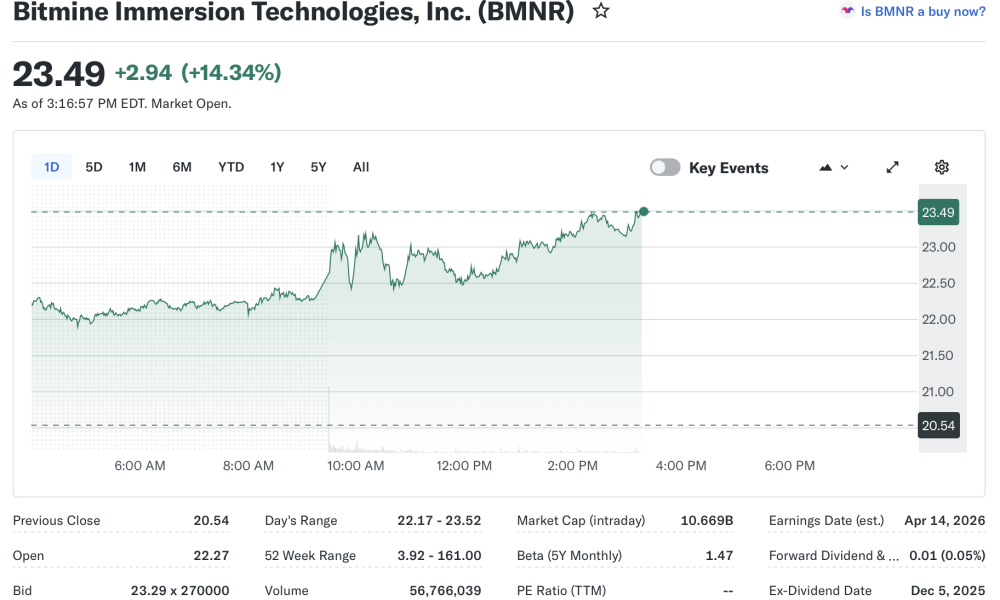Click the mountain chart type icon
Screen dimensions: 1000x600
point(826,167)
